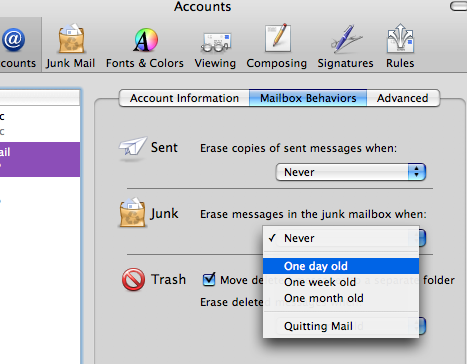Image resolution: width=467 pixels, height=364 pixels.
Task: Click the red Trash prohibited icon
Action: 133,279
